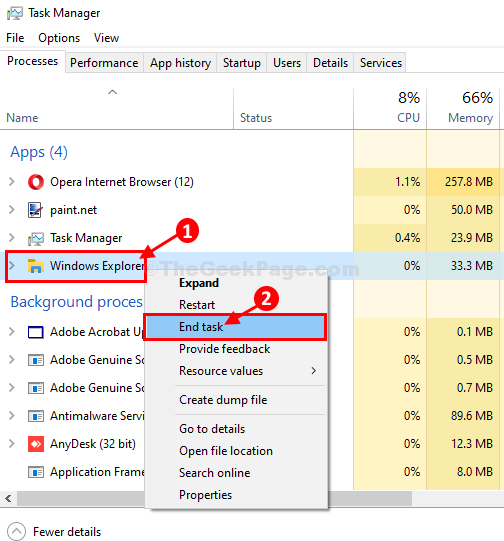
Task: Choose Search online
Action: point(236,473)
